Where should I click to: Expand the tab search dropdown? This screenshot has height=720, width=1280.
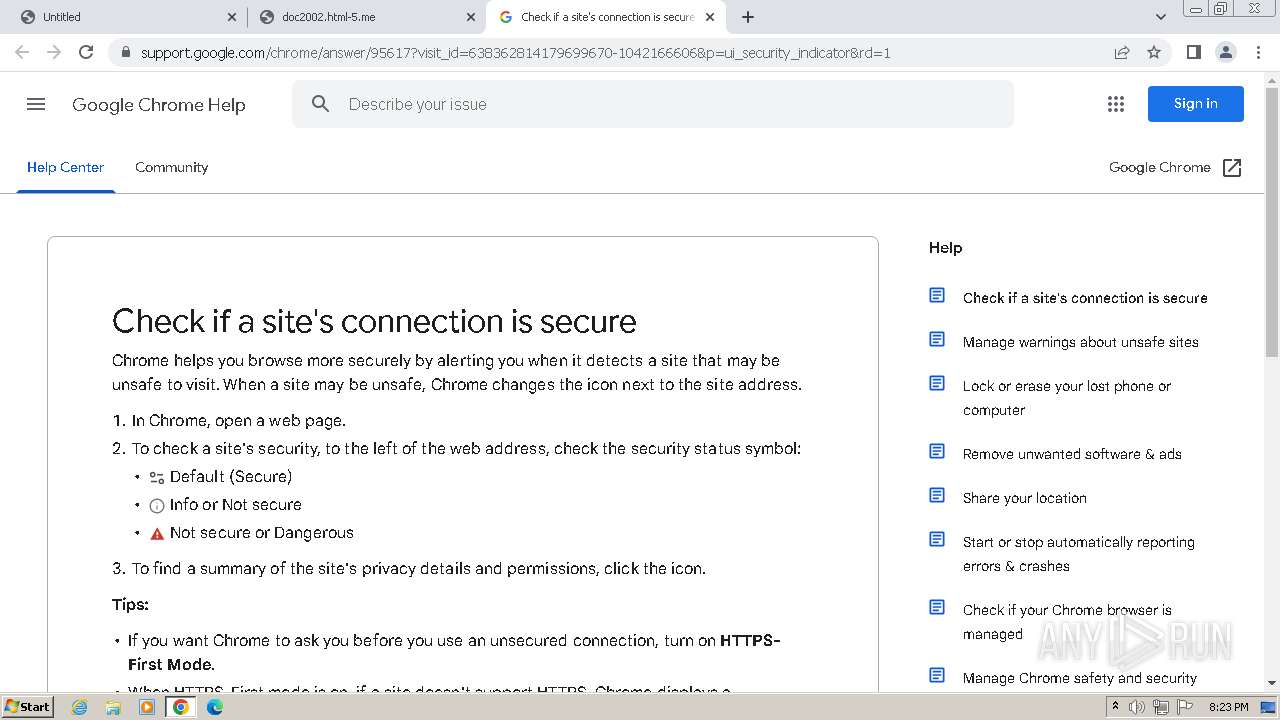point(1160,17)
